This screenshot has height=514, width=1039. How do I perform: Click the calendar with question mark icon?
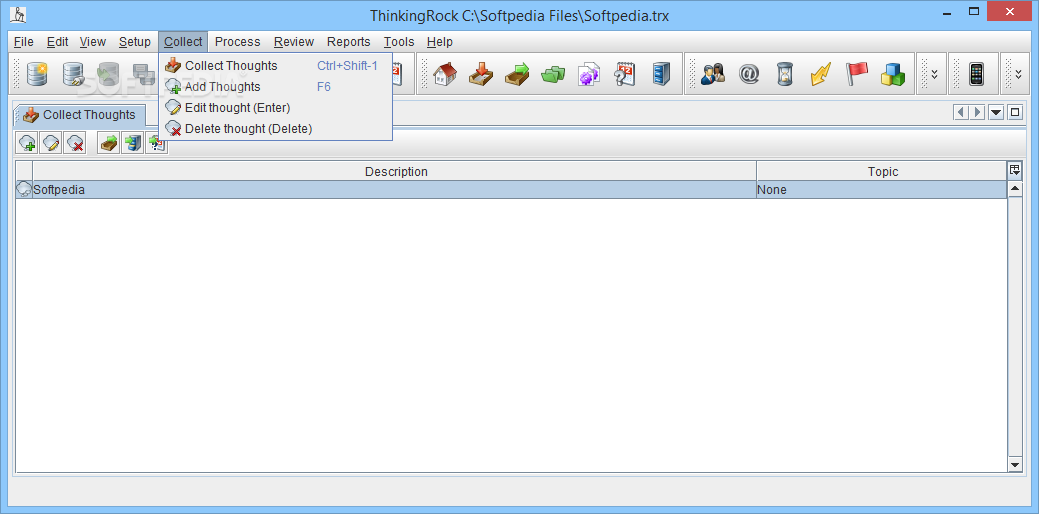pyautogui.click(x=624, y=74)
